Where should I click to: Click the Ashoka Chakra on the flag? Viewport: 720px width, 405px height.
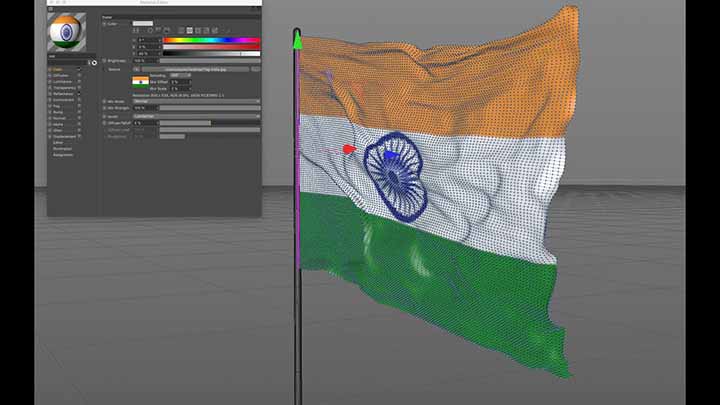(395, 178)
